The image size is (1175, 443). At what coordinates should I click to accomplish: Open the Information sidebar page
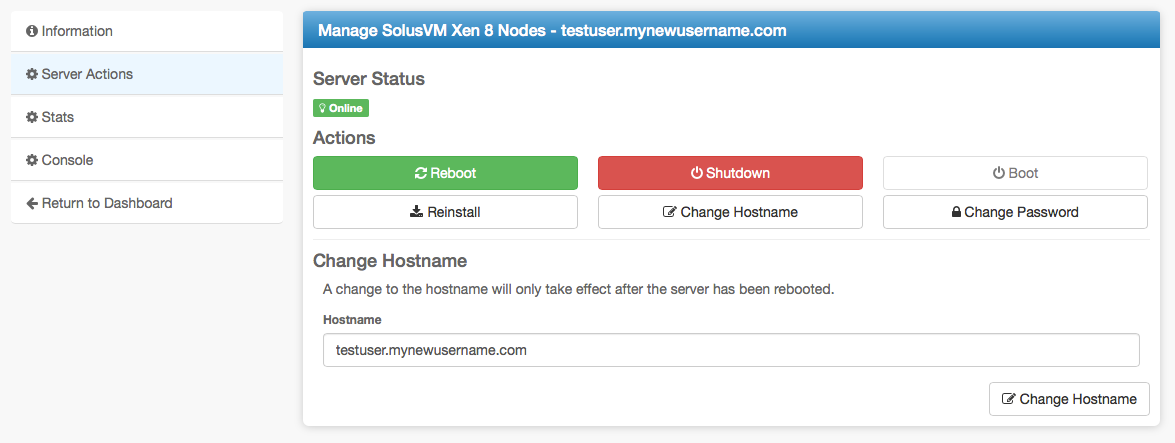pyautogui.click(x=77, y=32)
